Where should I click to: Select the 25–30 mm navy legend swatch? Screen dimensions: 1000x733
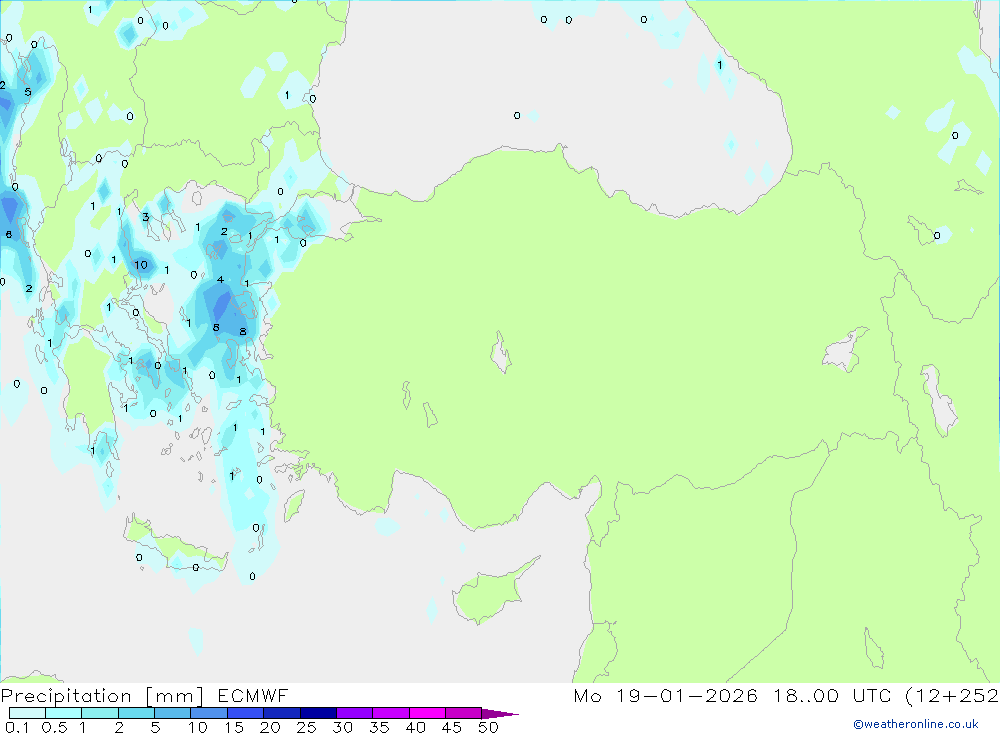click(318, 713)
